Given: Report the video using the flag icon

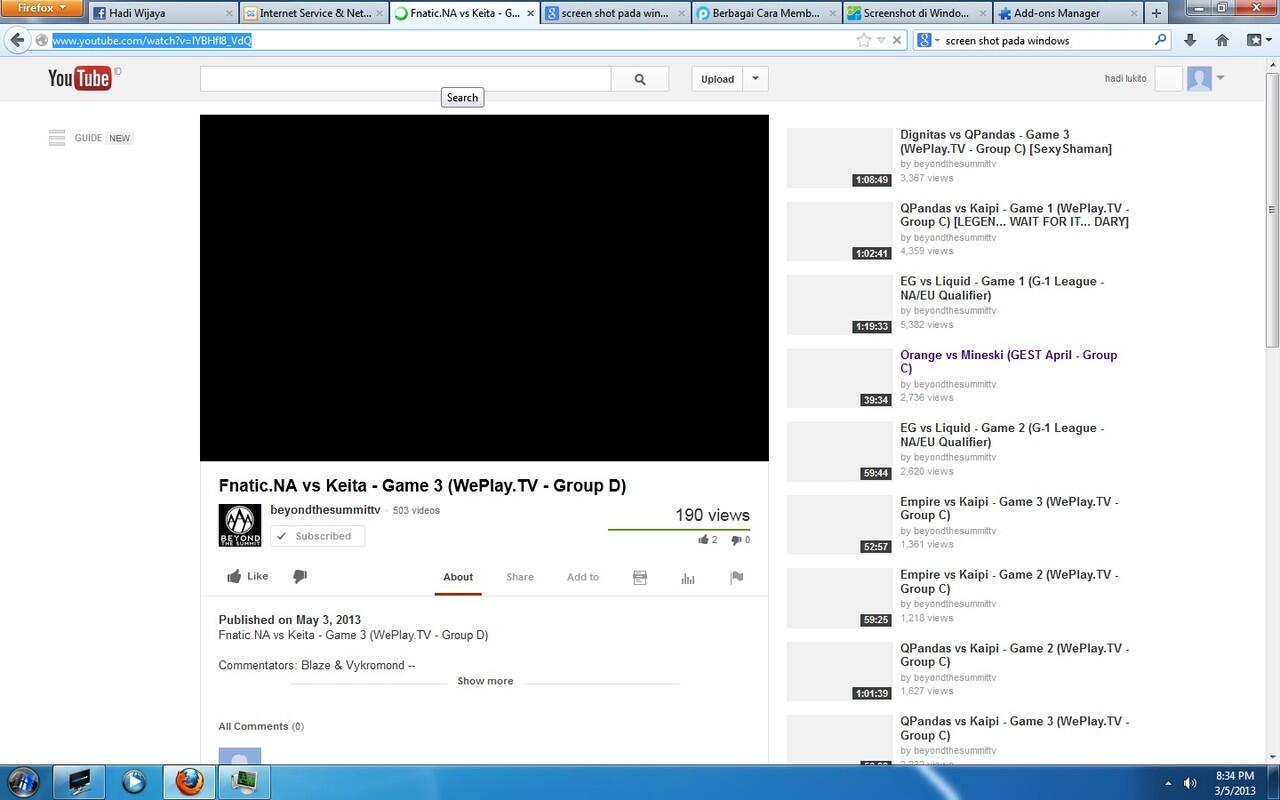Looking at the screenshot, I should pos(736,577).
